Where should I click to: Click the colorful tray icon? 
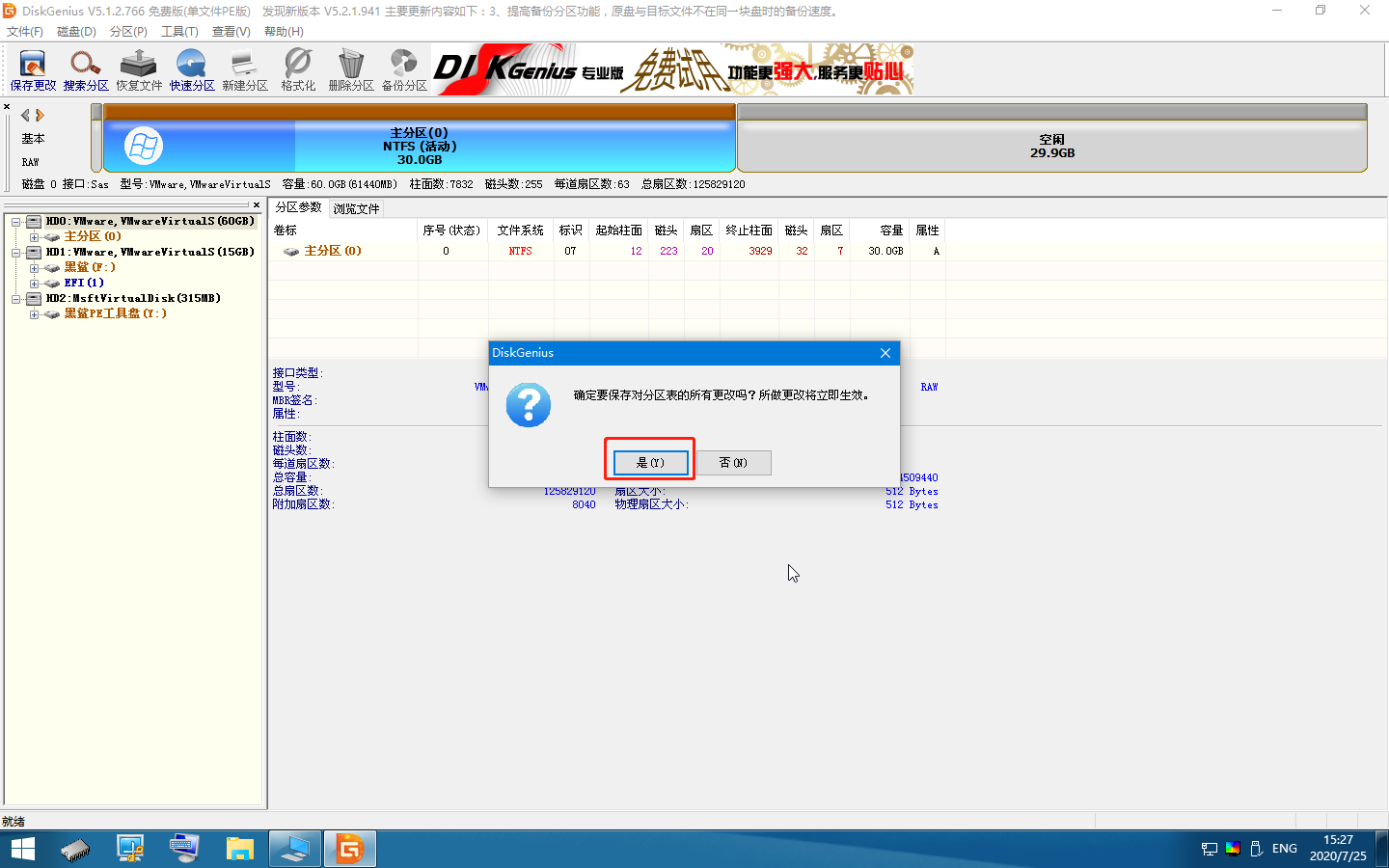tap(1233, 849)
